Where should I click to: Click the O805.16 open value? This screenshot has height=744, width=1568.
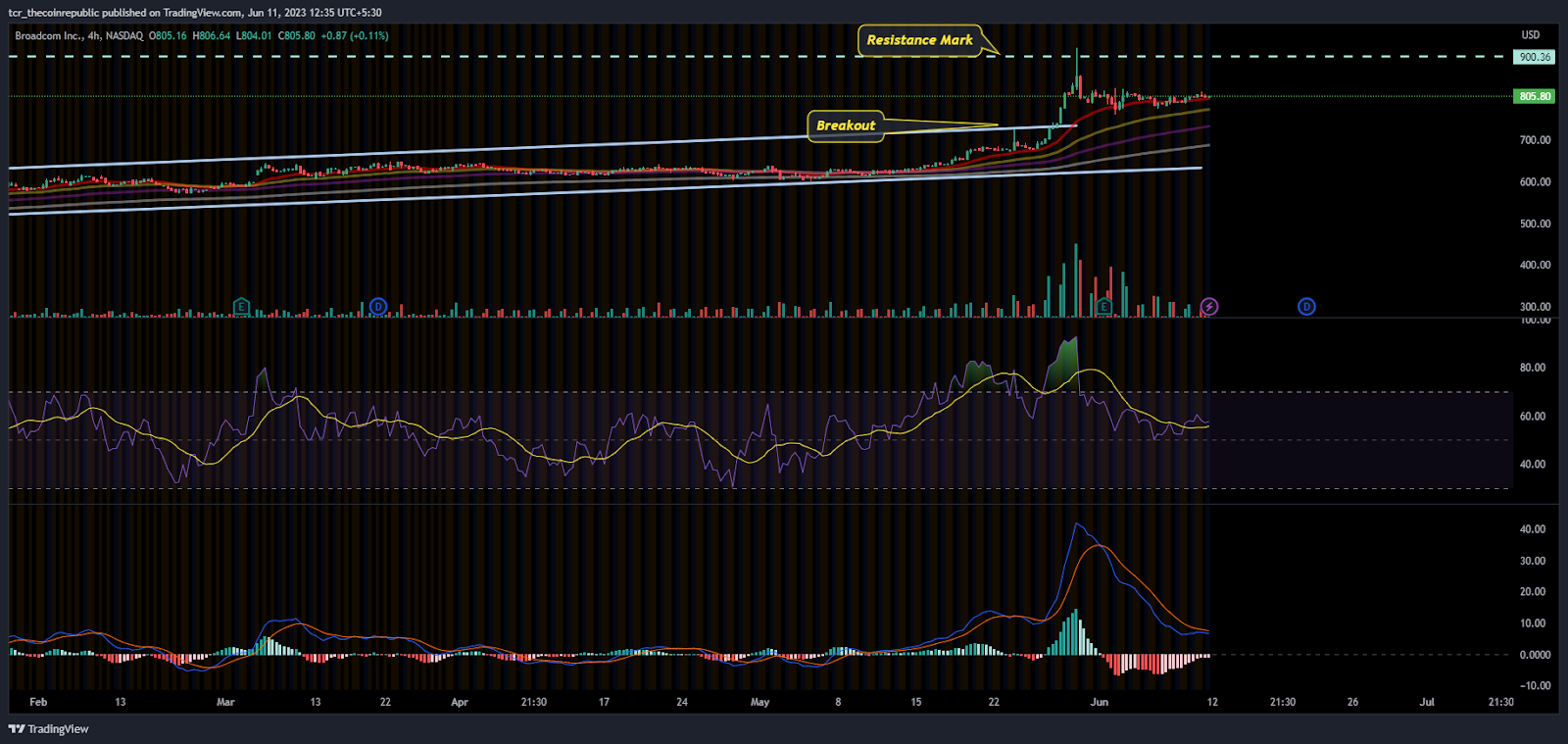[x=168, y=36]
